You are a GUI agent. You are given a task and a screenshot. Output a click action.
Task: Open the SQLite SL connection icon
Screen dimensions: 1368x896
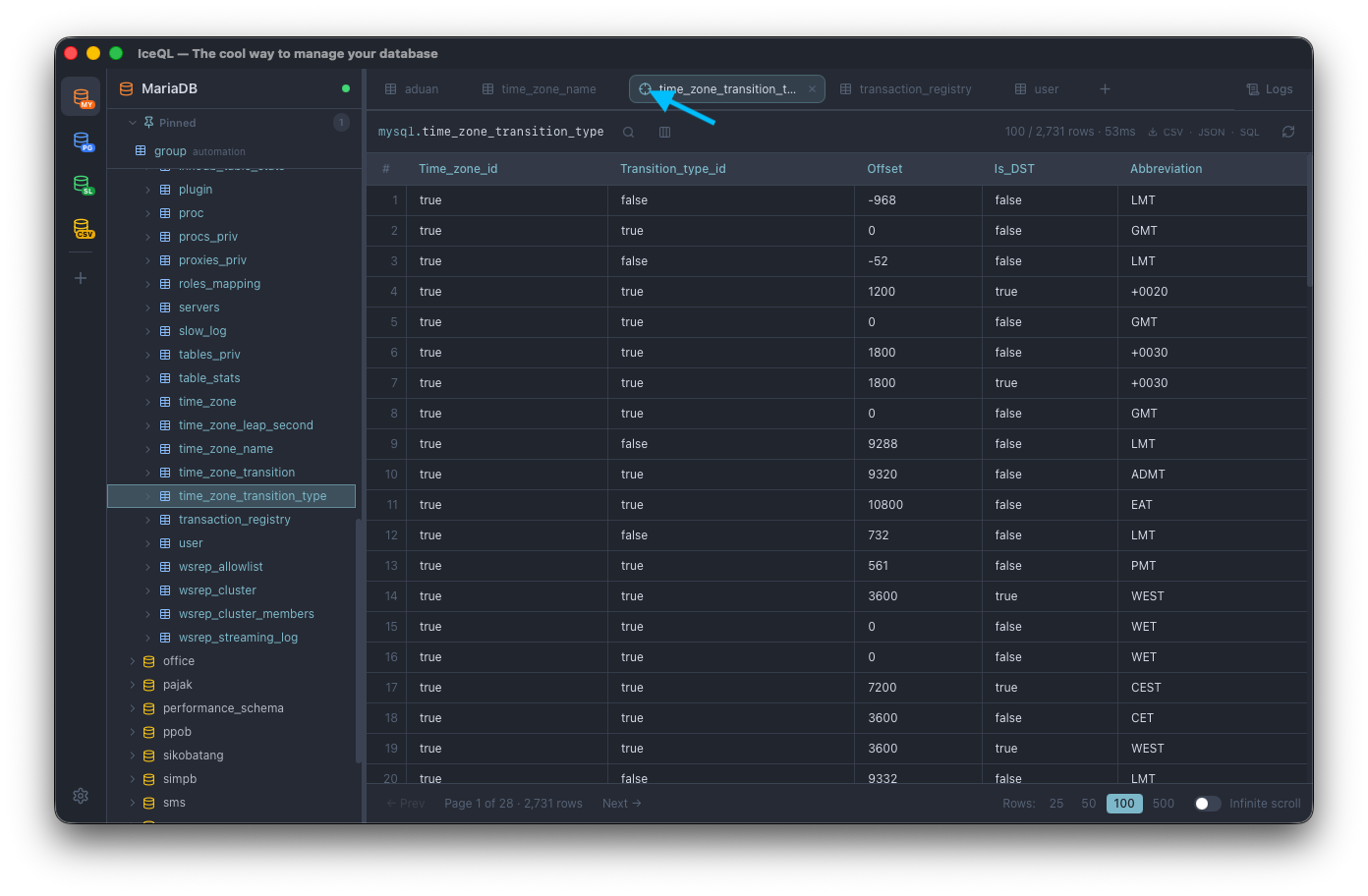click(83, 185)
